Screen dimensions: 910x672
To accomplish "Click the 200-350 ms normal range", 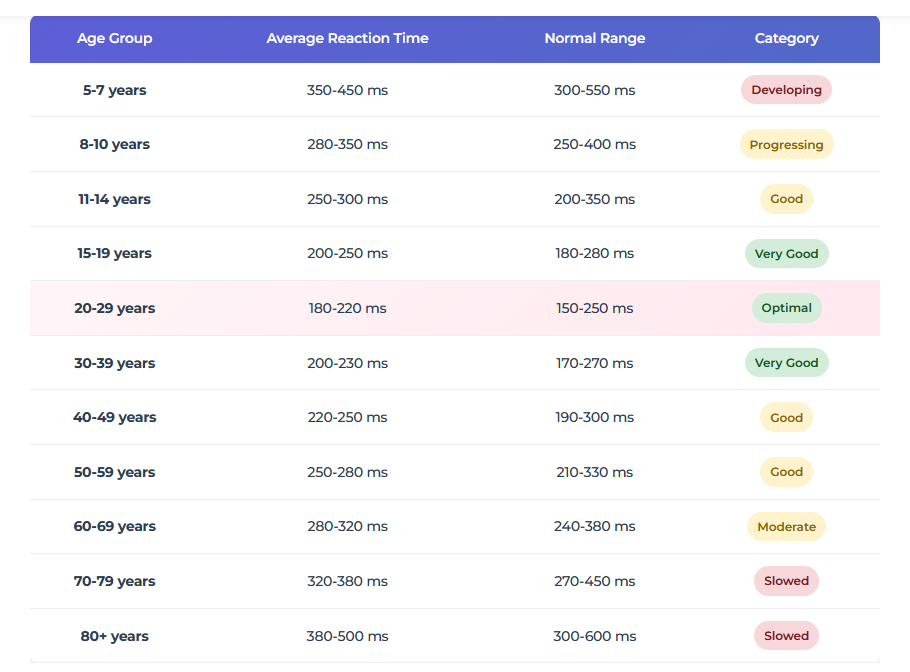I will coord(594,199).
